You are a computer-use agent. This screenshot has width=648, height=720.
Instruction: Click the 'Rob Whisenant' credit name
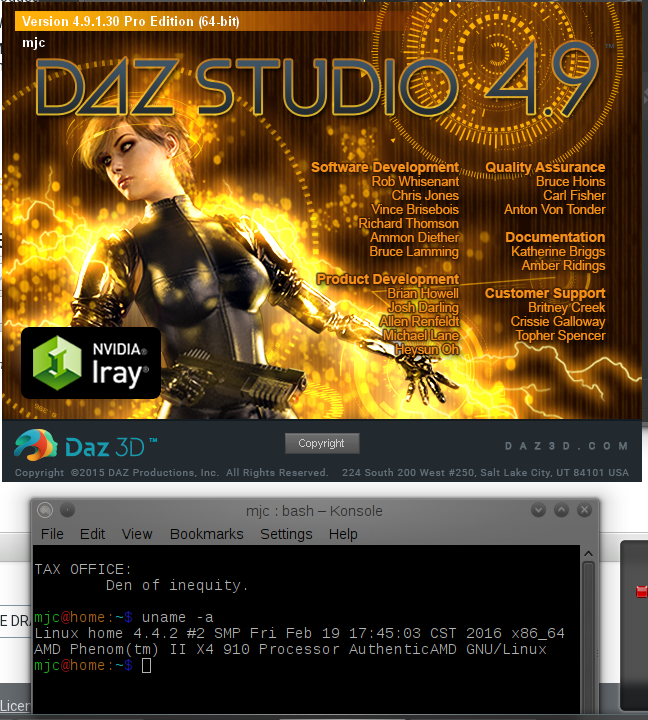point(415,181)
